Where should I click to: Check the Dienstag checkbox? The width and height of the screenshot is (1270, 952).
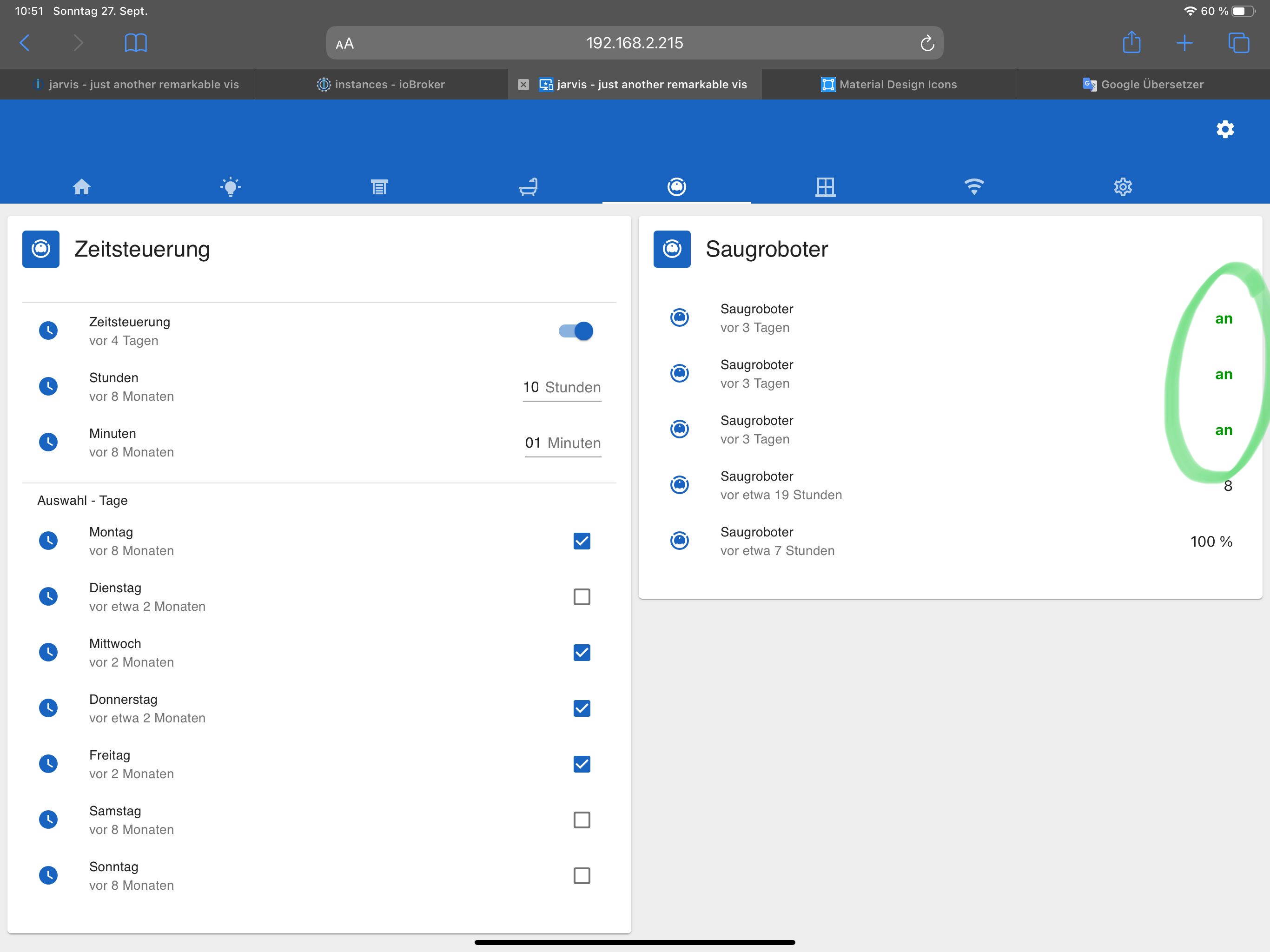582,596
